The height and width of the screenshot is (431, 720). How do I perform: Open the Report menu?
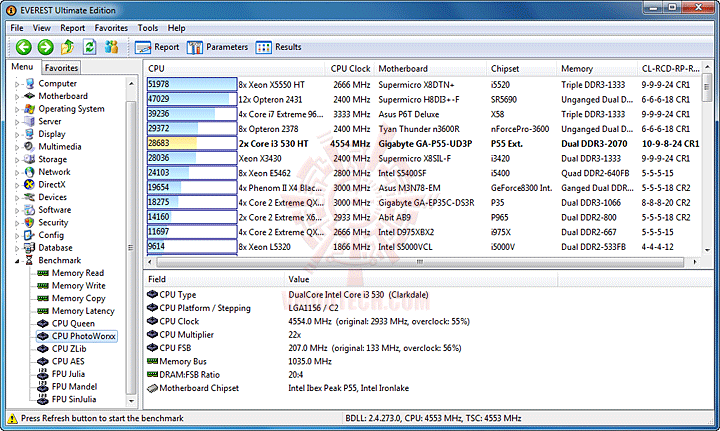pyautogui.click(x=73, y=28)
